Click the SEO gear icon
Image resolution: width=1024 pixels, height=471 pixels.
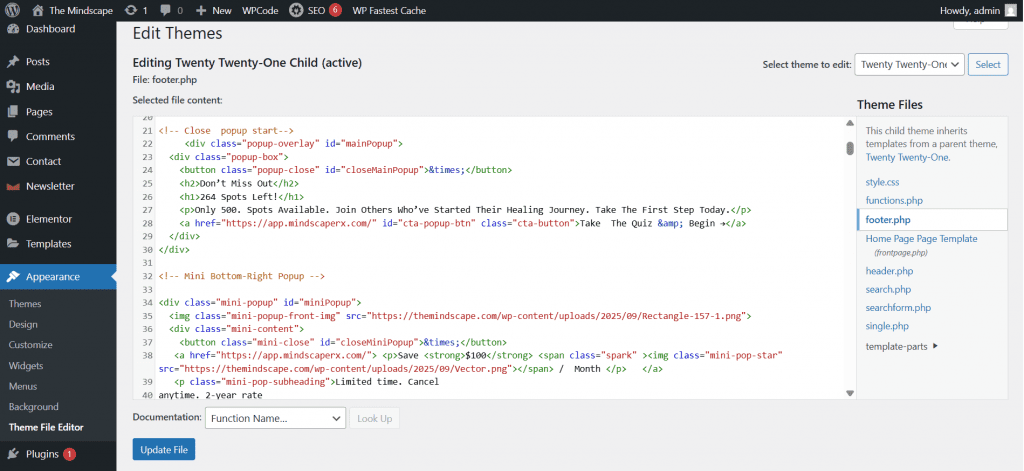297,10
